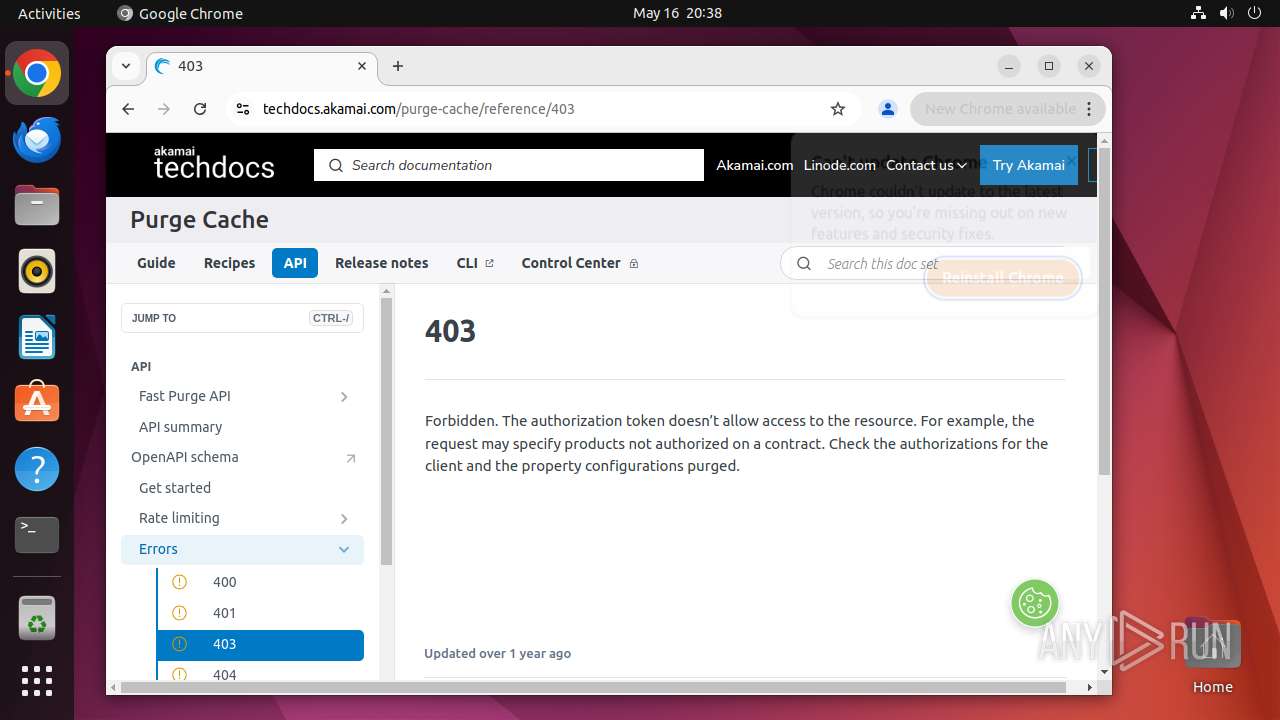Click the page vertical scrollbar

tap(1104, 310)
